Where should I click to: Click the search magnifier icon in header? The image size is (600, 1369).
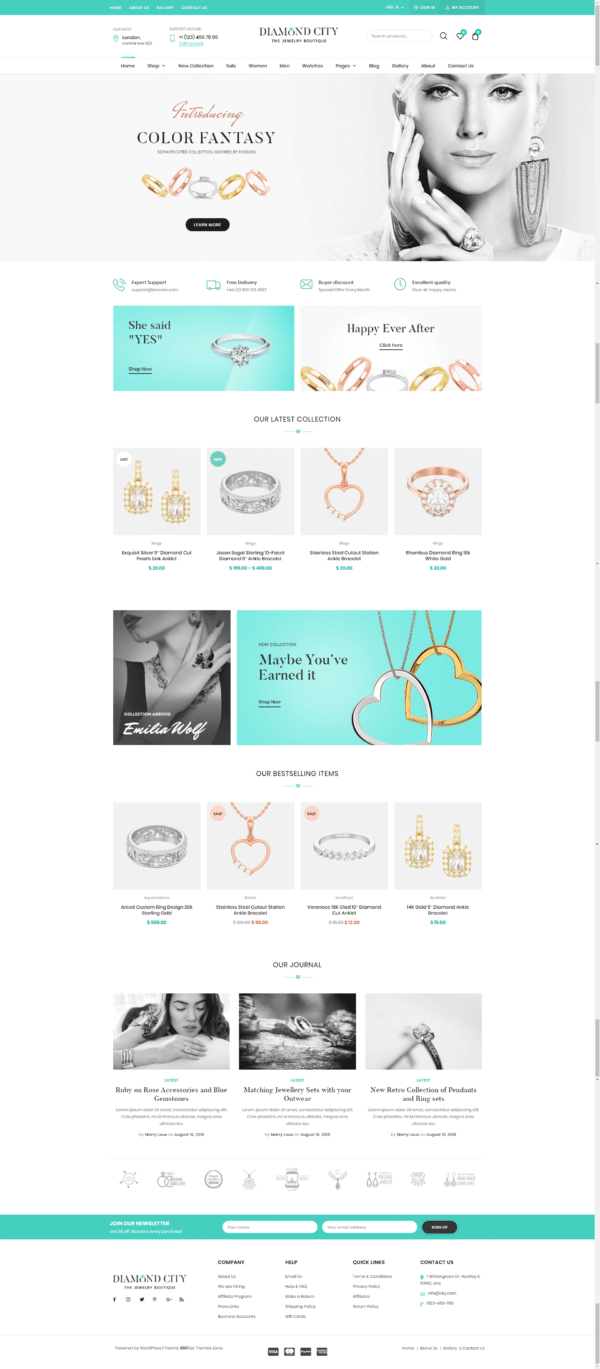tap(444, 36)
